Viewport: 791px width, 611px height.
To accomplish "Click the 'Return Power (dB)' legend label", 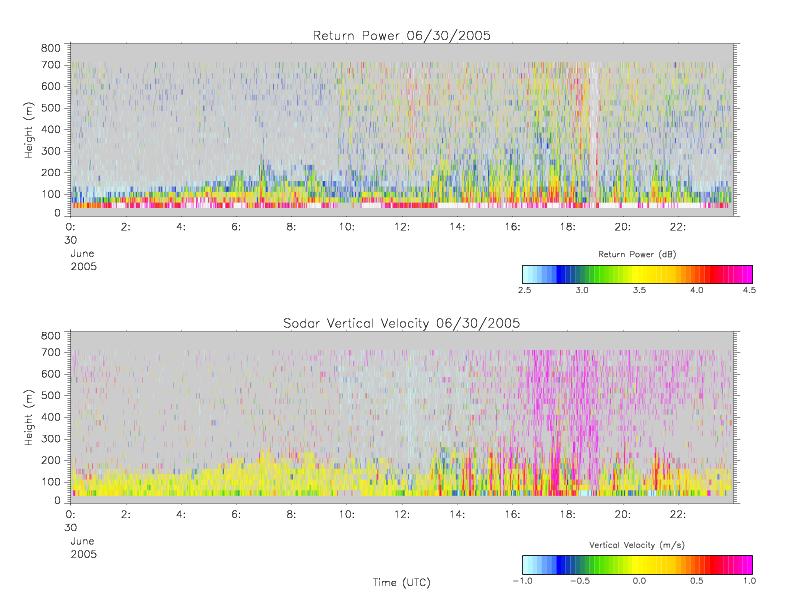I will (637, 254).
